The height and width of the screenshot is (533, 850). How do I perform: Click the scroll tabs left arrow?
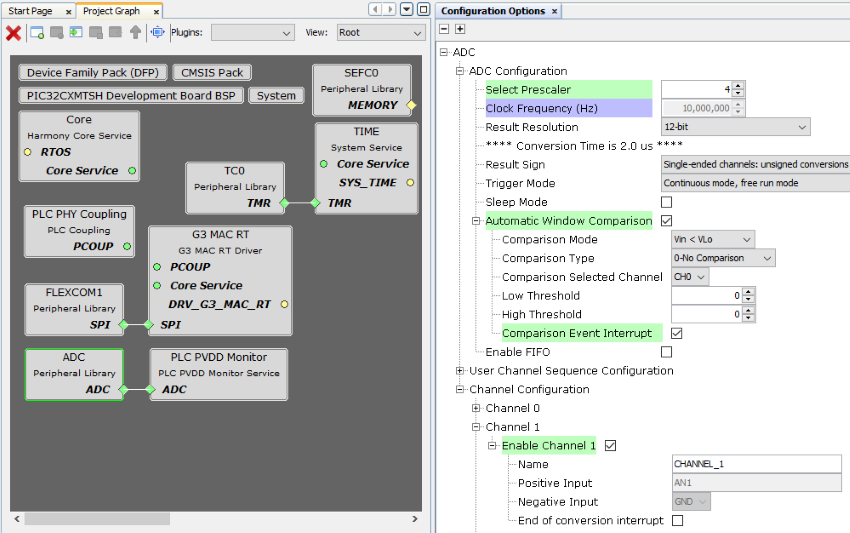[375, 9]
